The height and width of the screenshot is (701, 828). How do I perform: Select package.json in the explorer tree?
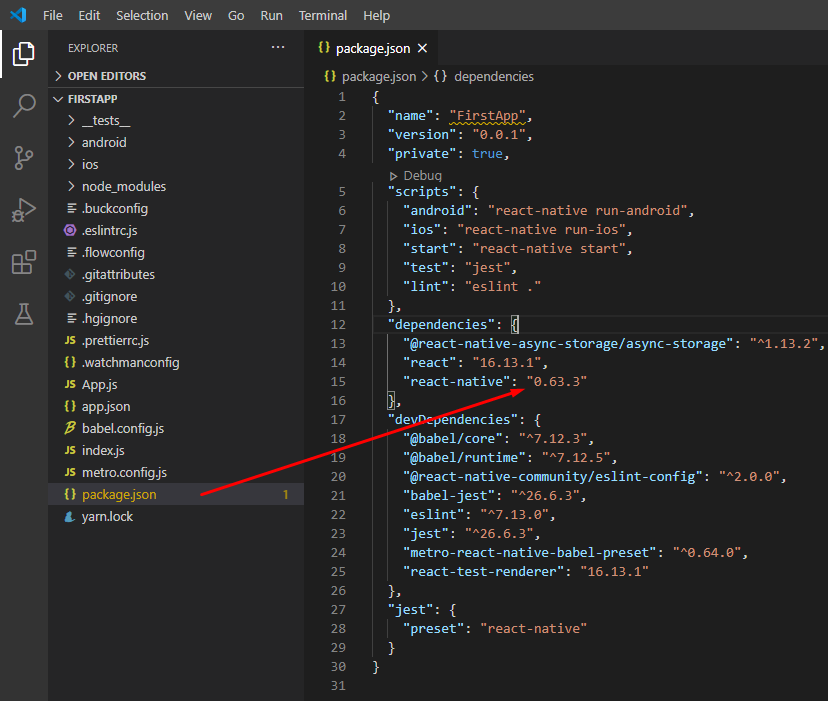176,494
